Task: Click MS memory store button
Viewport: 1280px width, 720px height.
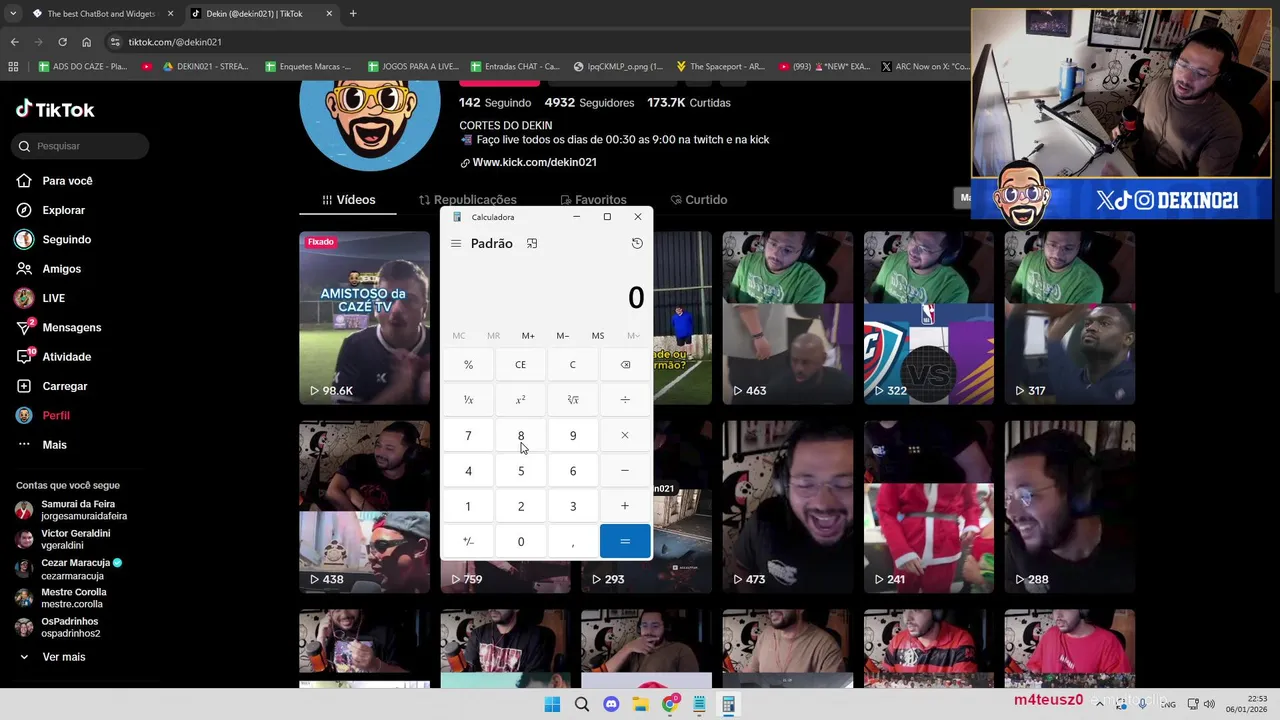Action: click(598, 336)
